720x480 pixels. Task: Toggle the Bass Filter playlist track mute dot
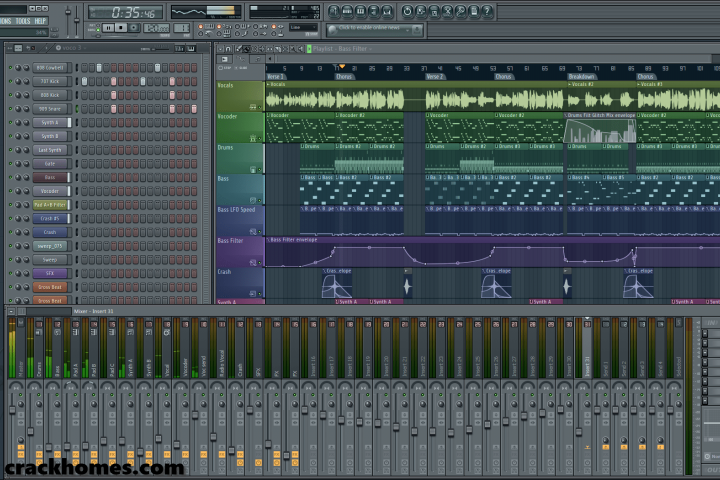[x=260, y=263]
